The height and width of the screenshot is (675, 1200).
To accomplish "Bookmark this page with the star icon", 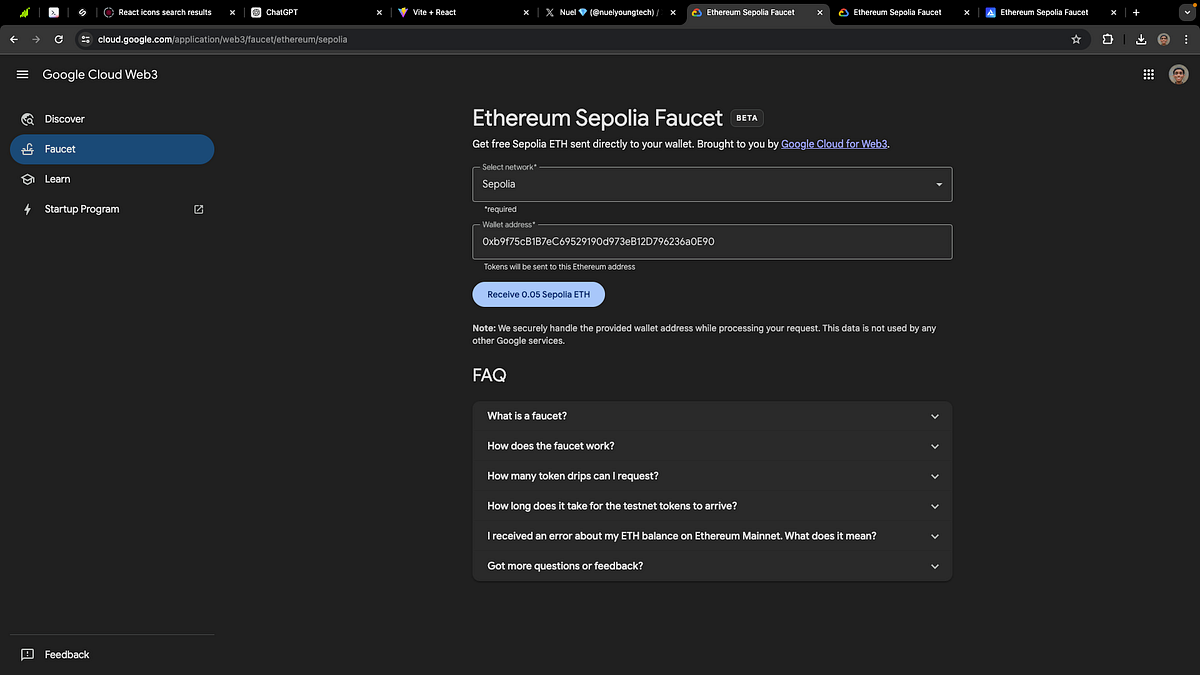I will click(x=1076, y=39).
